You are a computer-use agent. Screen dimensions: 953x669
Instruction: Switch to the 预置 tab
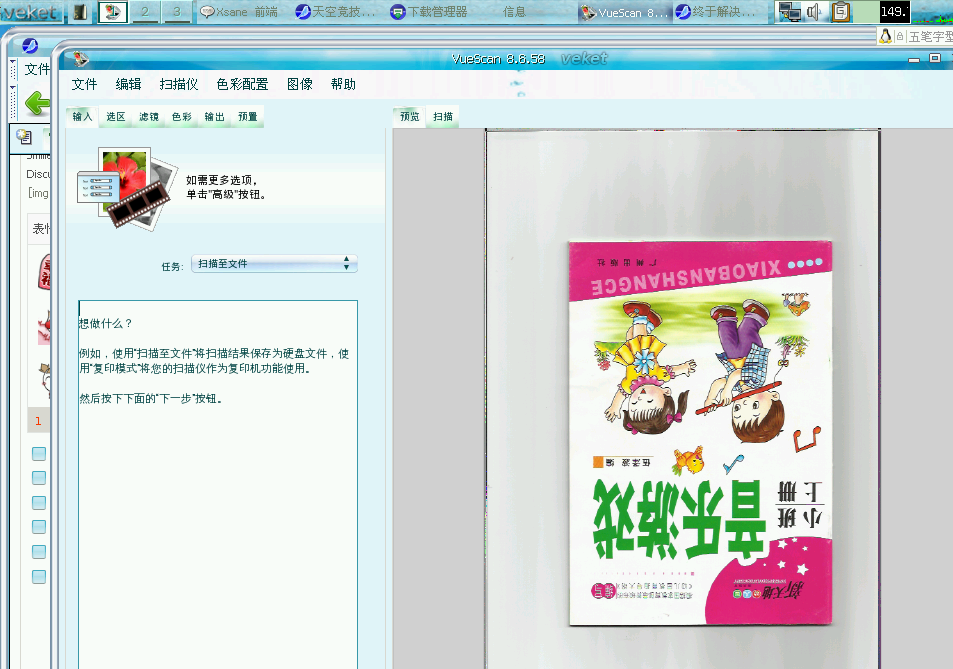pyautogui.click(x=247, y=117)
